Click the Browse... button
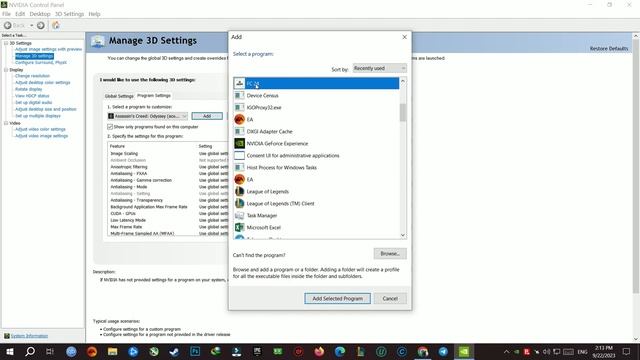Image resolution: width=640 pixels, height=360 pixels. [390, 253]
